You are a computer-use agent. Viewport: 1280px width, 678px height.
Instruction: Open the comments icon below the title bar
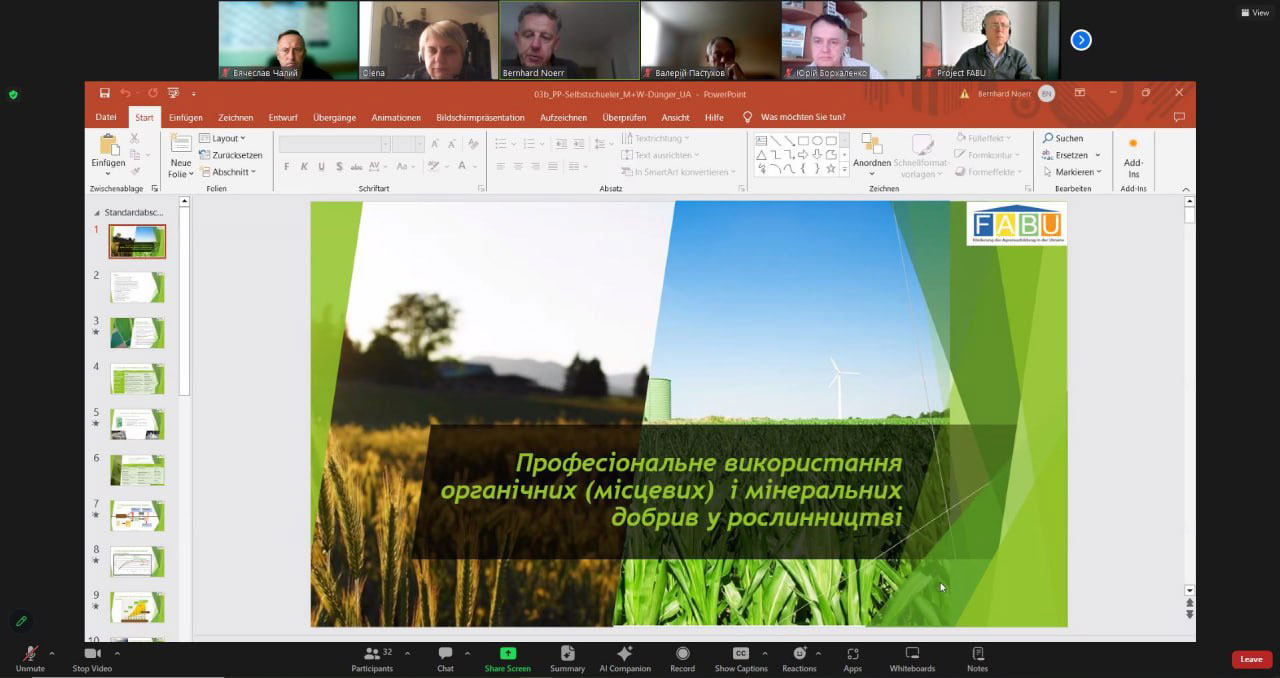click(x=1179, y=117)
